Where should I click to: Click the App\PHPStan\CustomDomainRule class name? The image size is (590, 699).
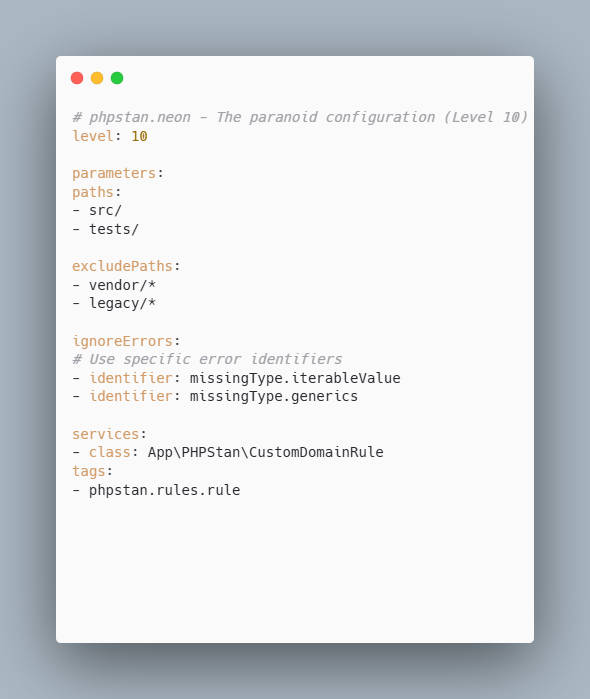265,452
